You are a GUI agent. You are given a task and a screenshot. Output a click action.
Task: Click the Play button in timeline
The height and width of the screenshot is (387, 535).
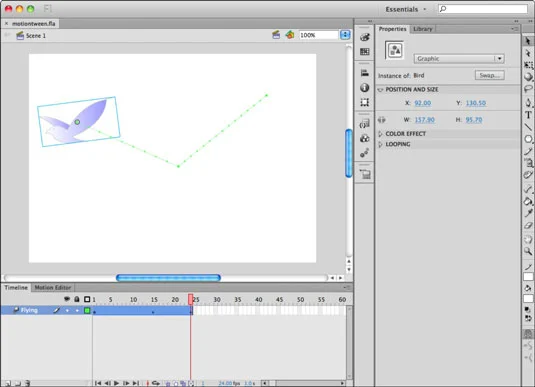[x=116, y=383]
